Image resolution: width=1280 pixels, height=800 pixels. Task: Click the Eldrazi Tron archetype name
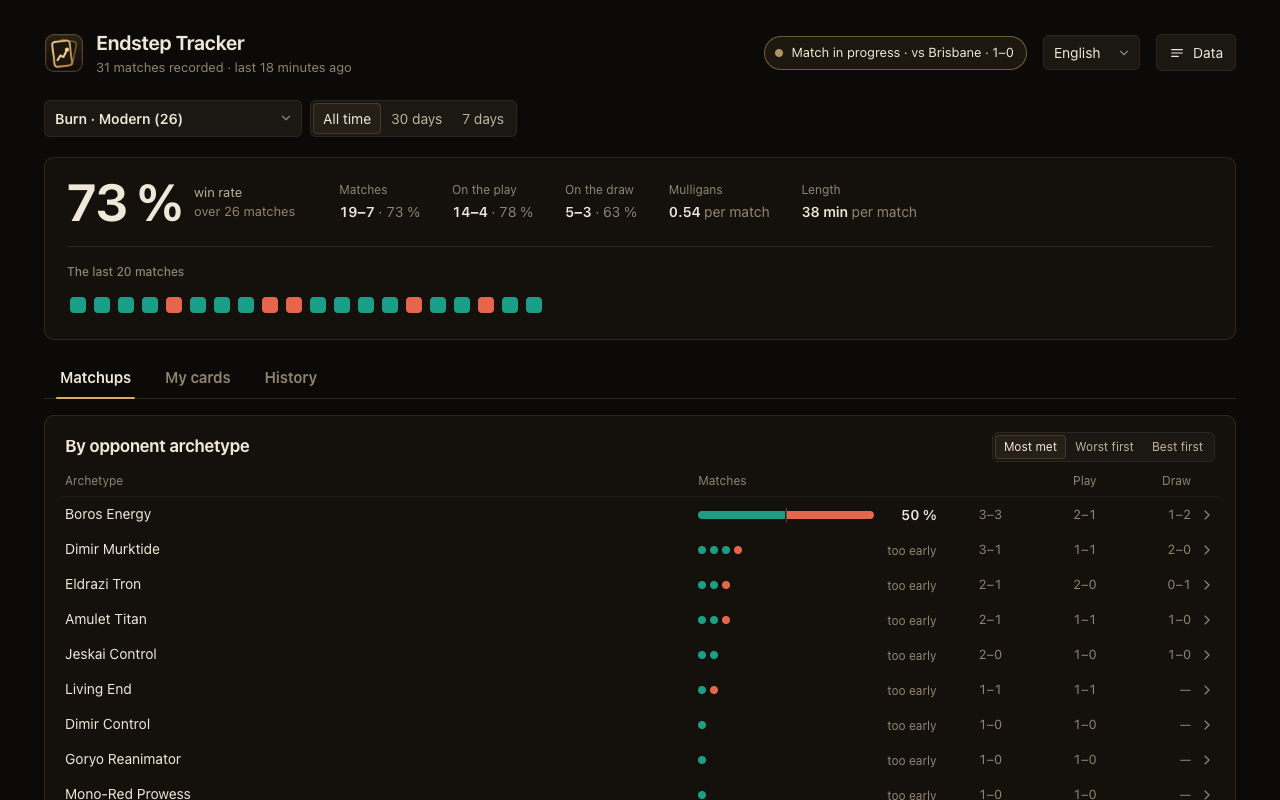pyautogui.click(x=103, y=584)
